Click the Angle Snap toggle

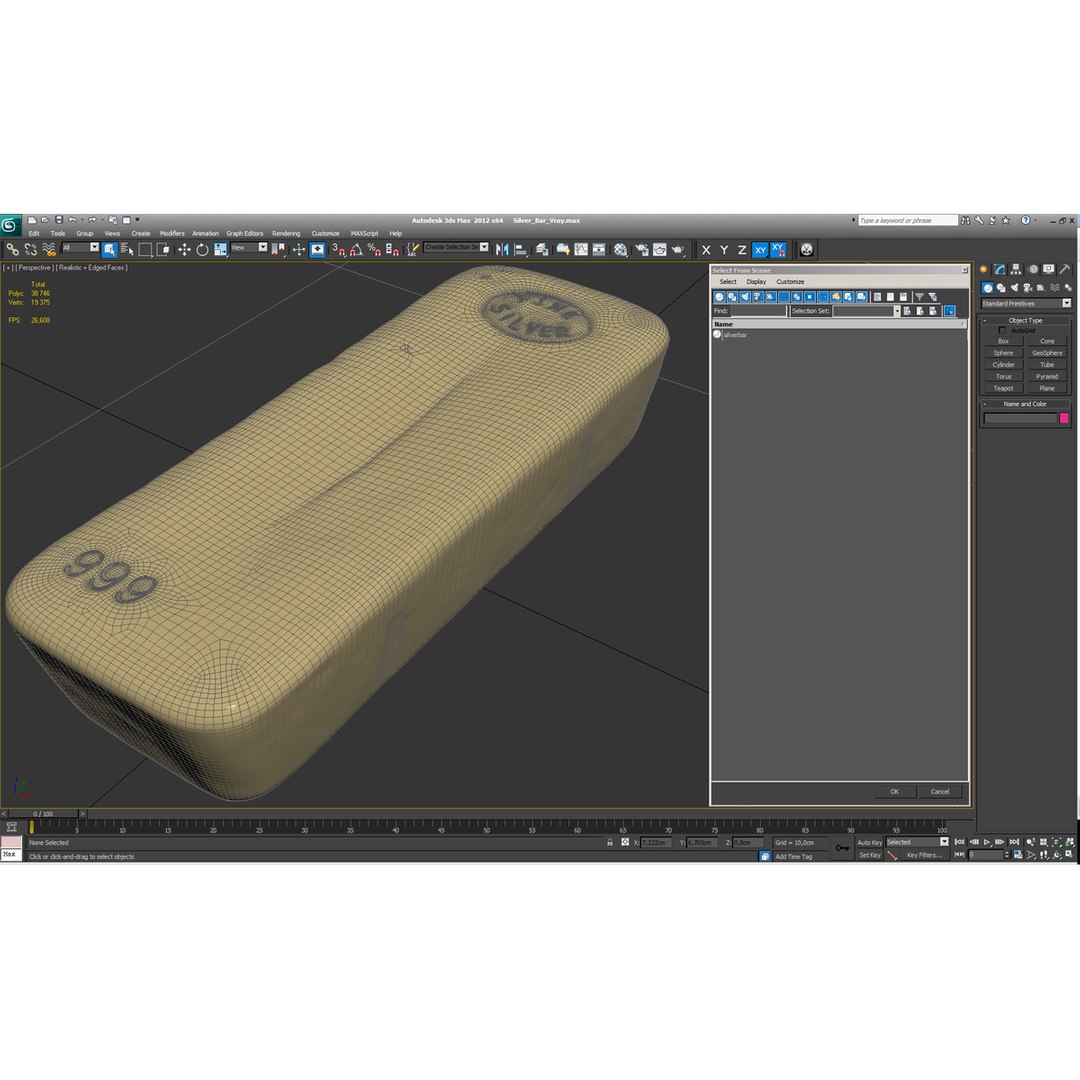(356, 249)
